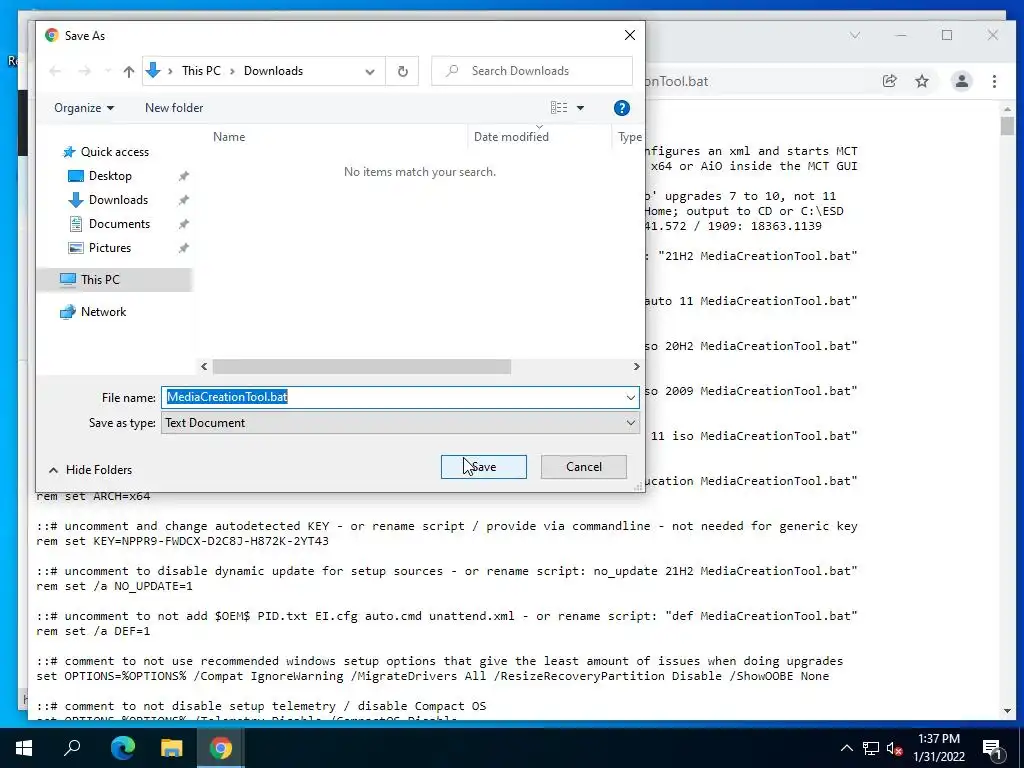The image size is (1024, 768).
Task: Open Windows taskbar search
Action: (x=72, y=748)
